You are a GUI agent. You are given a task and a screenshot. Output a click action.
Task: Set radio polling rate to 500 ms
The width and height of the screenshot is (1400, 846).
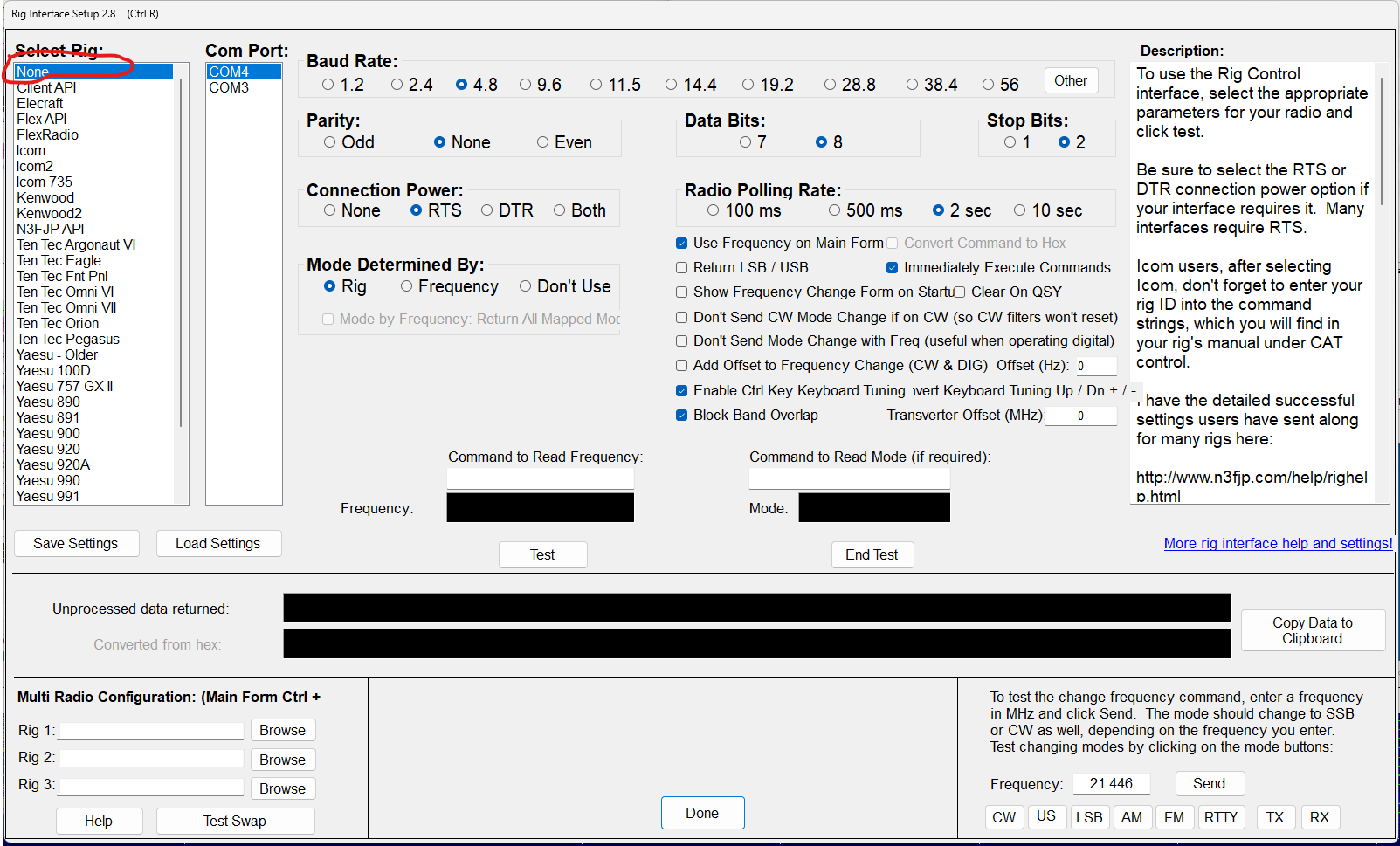pyautogui.click(x=835, y=210)
